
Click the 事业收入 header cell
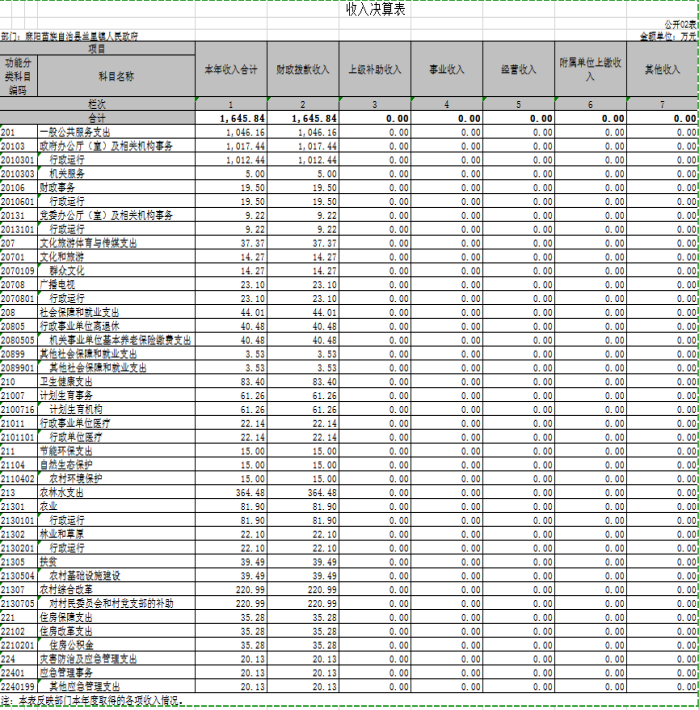(446, 70)
